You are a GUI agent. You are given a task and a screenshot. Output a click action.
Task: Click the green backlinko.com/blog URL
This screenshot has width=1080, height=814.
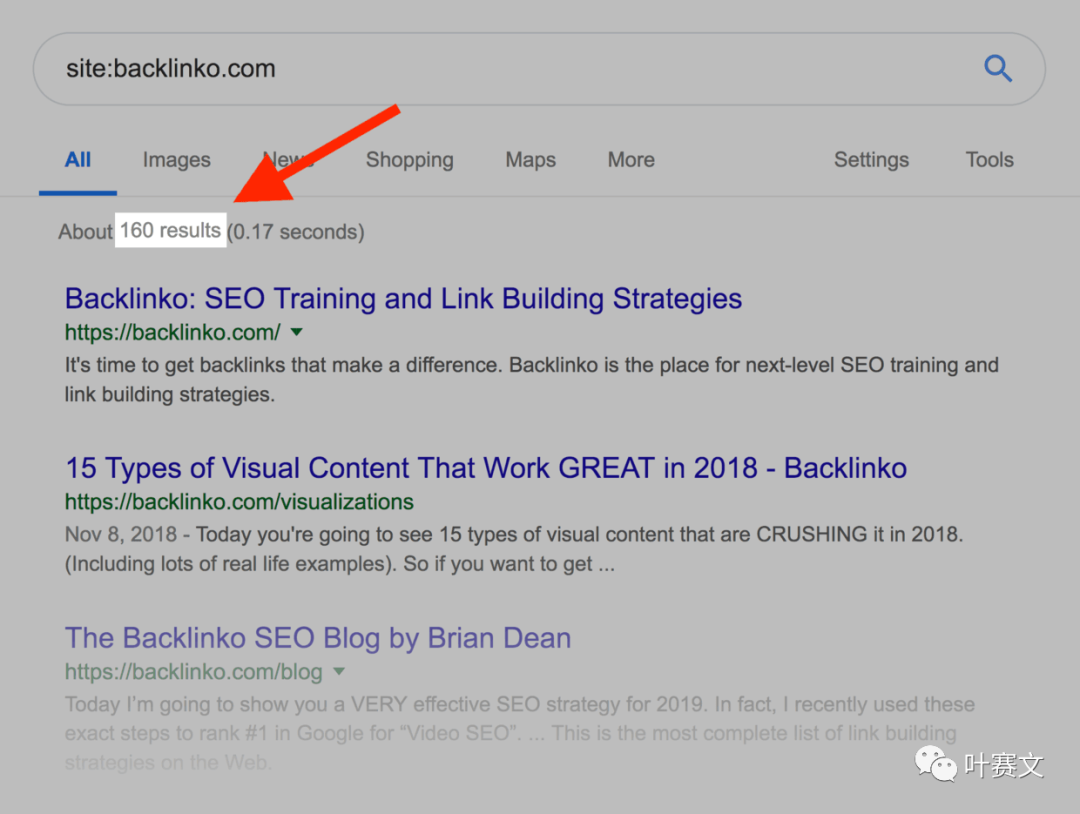coord(194,671)
